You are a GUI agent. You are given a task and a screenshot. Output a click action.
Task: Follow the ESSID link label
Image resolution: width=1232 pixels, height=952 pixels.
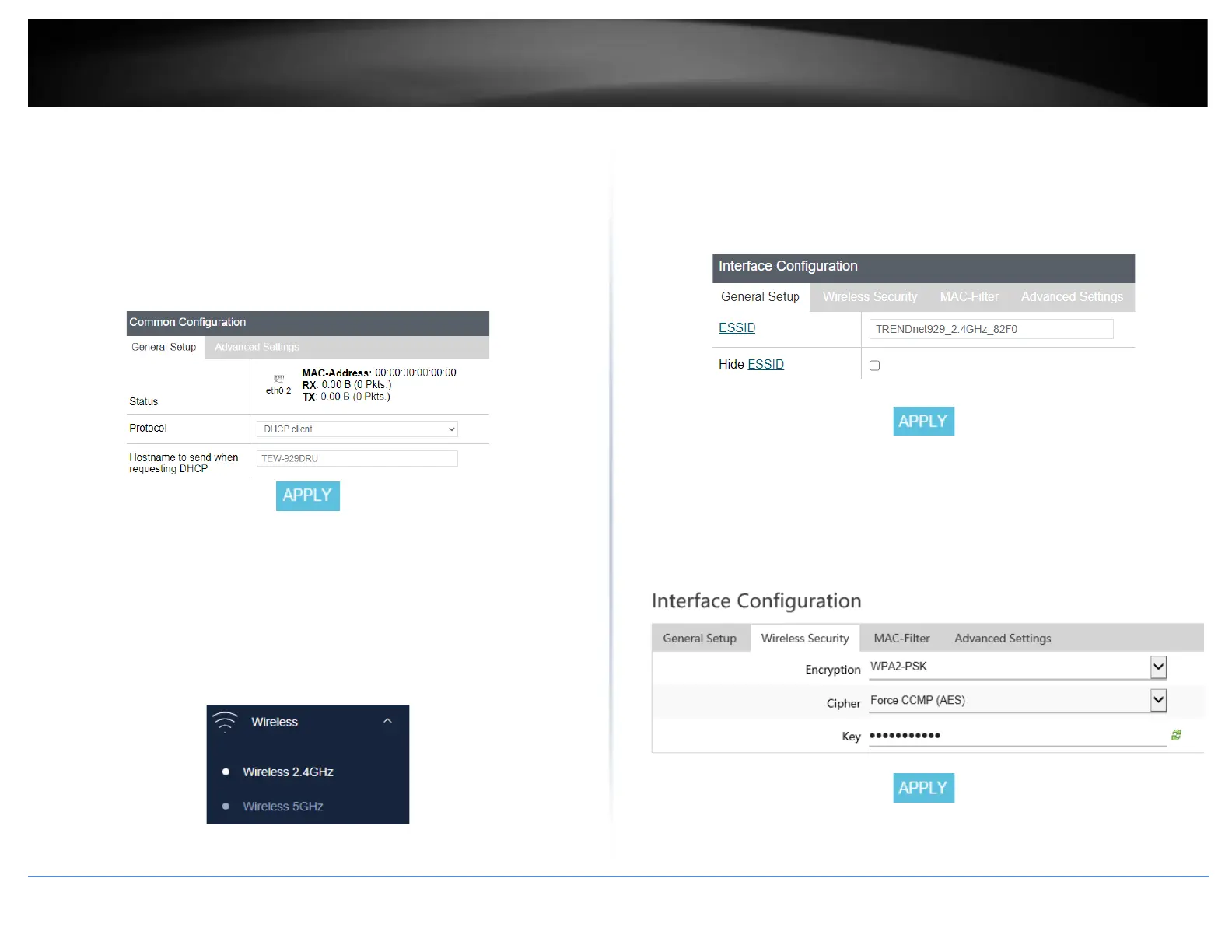tap(737, 328)
